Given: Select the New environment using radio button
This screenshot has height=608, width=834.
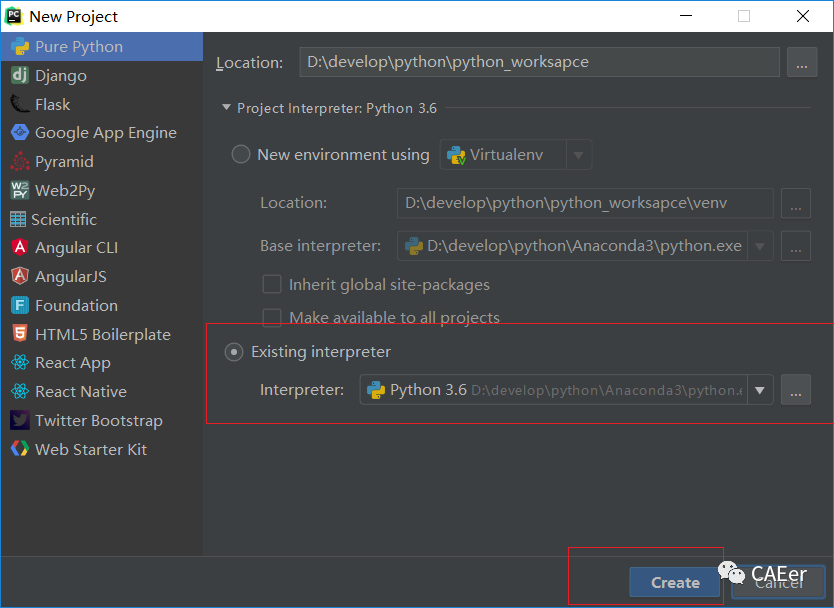Looking at the screenshot, I should 240,155.
